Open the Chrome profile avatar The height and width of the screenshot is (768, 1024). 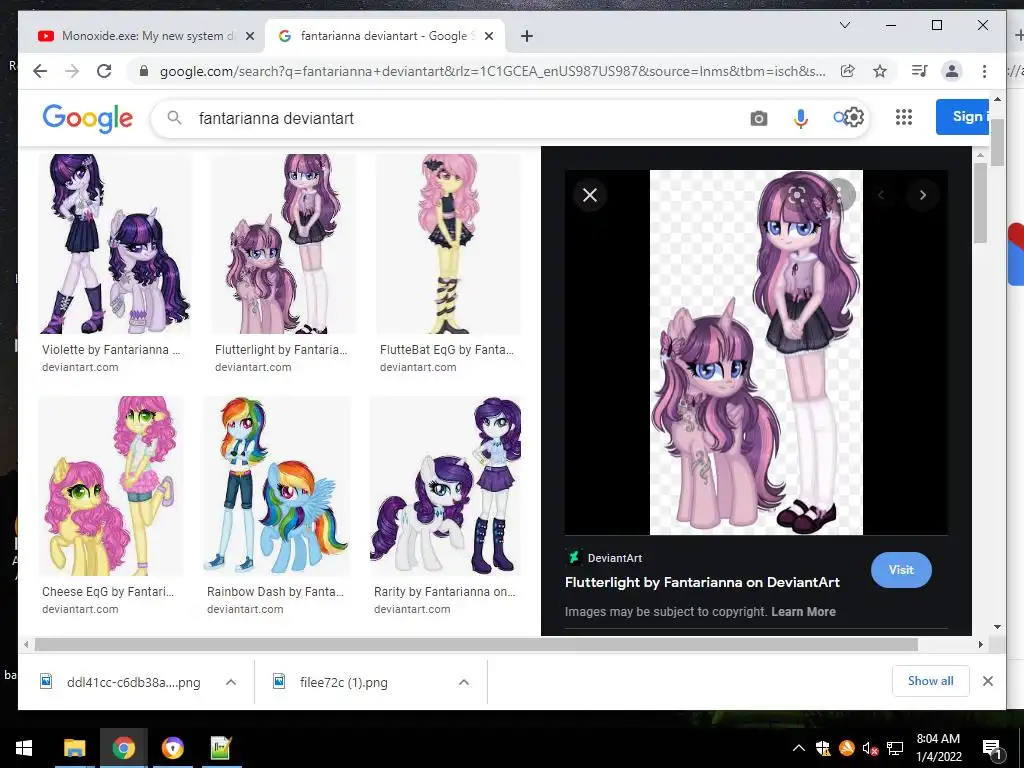coord(952,71)
